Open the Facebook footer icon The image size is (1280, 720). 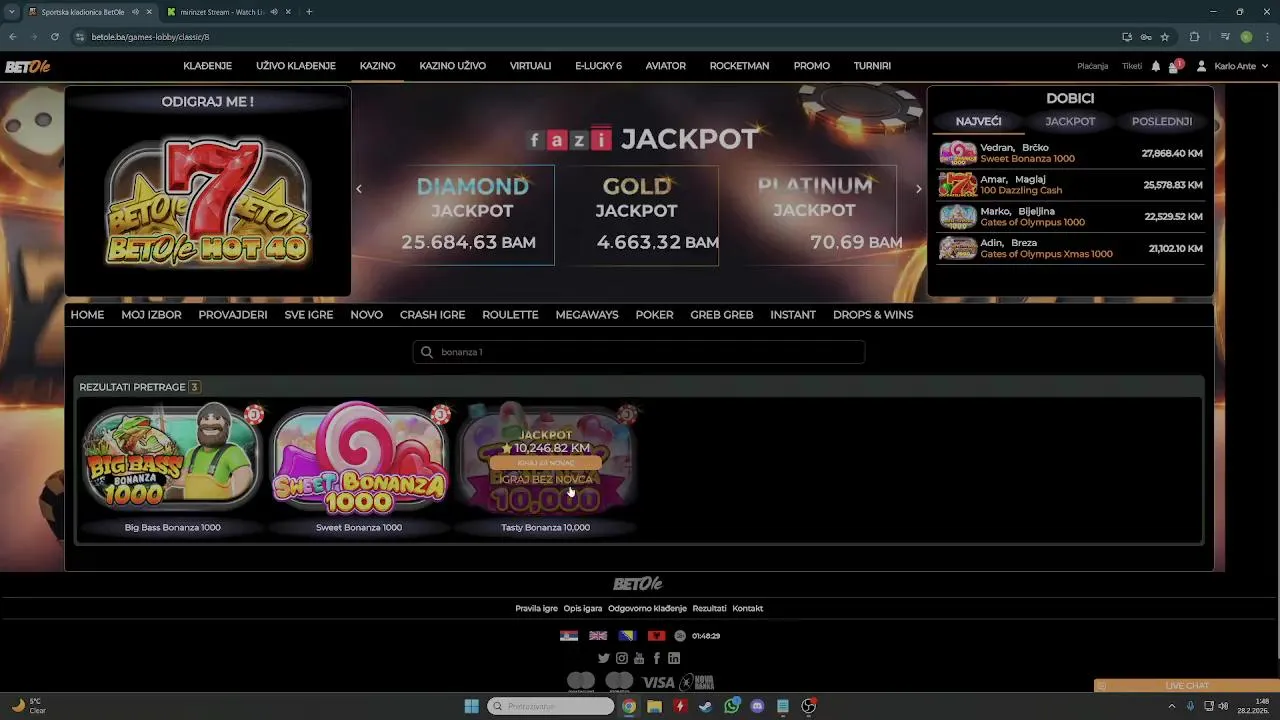coord(657,658)
